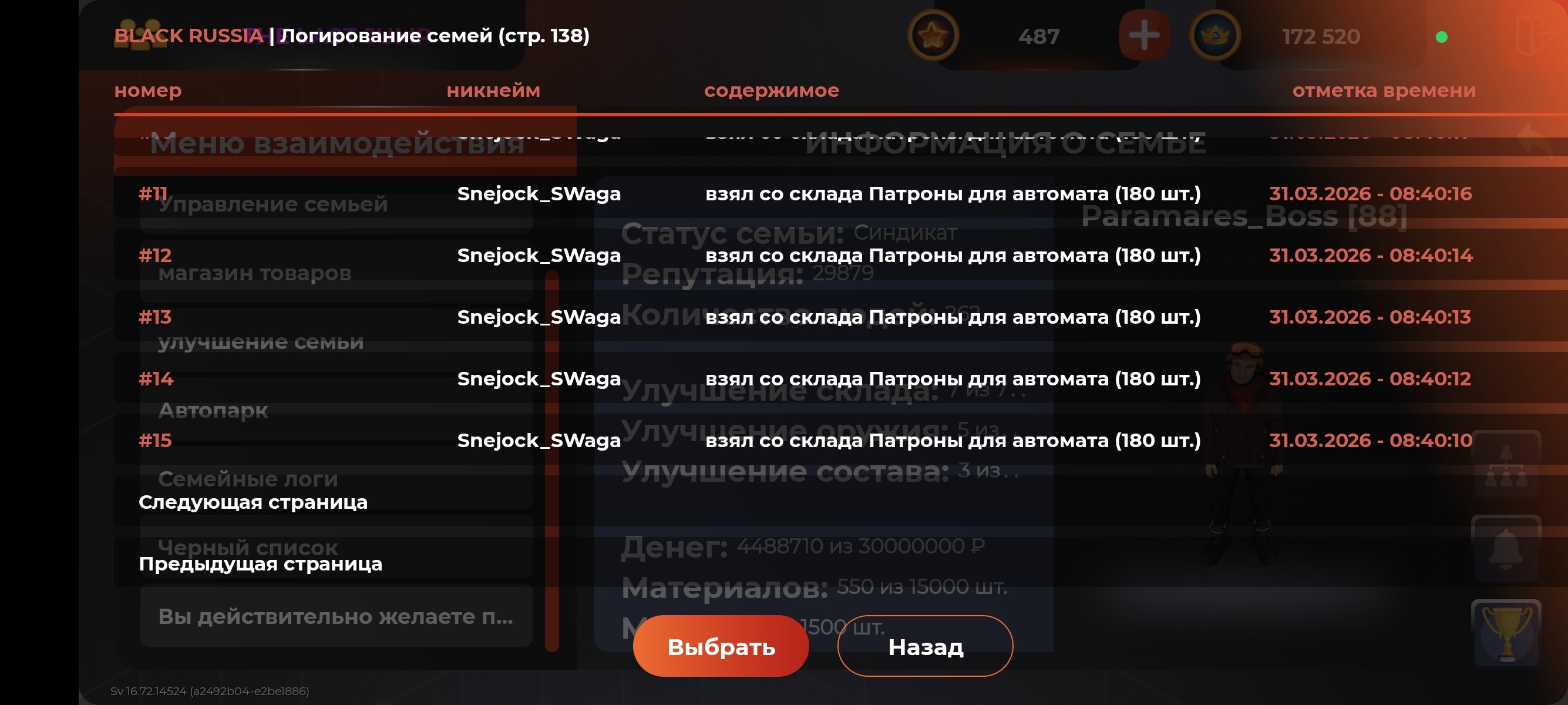Open the family hierarchy icon

pyautogui.click(x=1506, y=465)
